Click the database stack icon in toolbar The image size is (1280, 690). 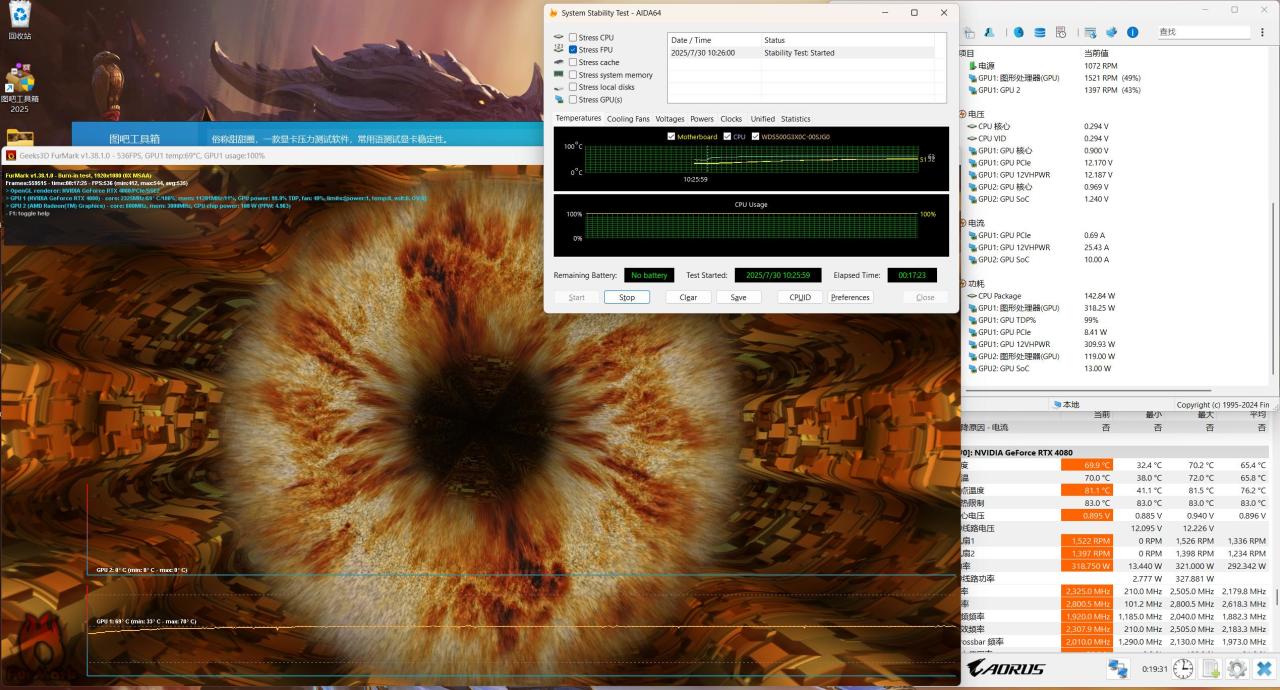(x=1040, y=32)
